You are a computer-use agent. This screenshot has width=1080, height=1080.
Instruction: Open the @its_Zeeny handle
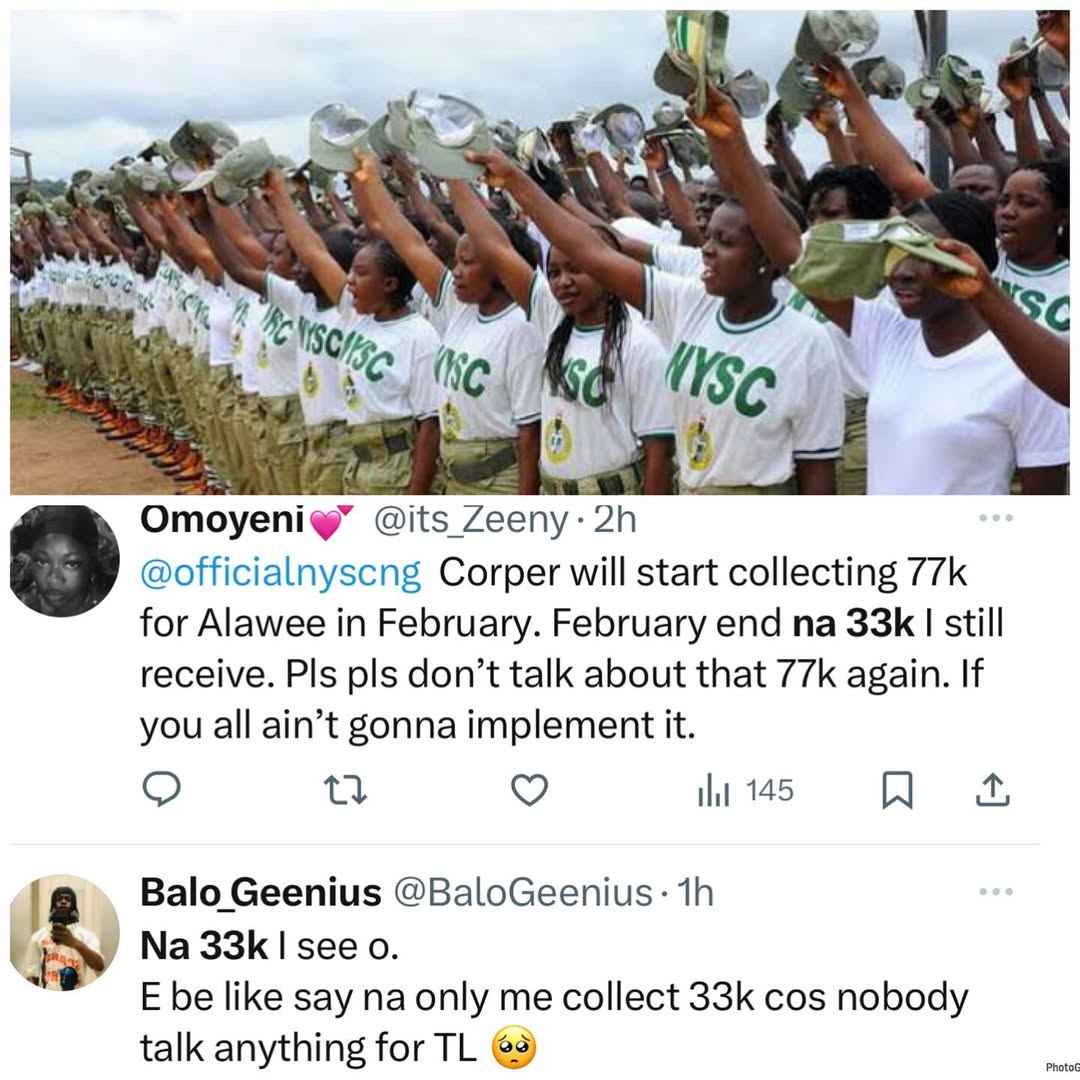[x=470, y=521]
